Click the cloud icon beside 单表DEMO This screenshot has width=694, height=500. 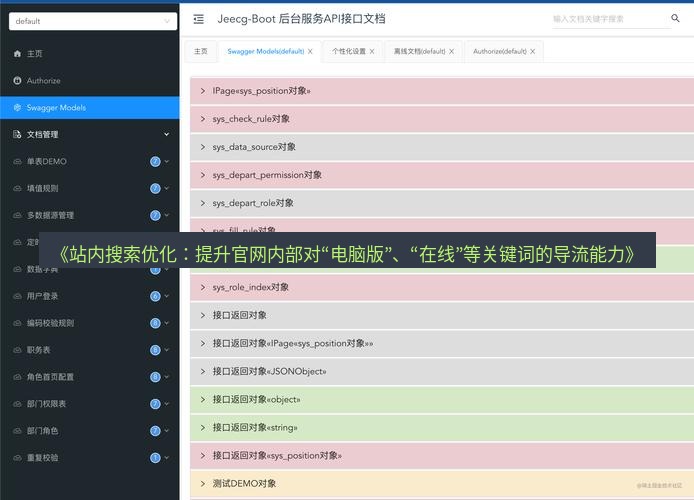(17, 162)
